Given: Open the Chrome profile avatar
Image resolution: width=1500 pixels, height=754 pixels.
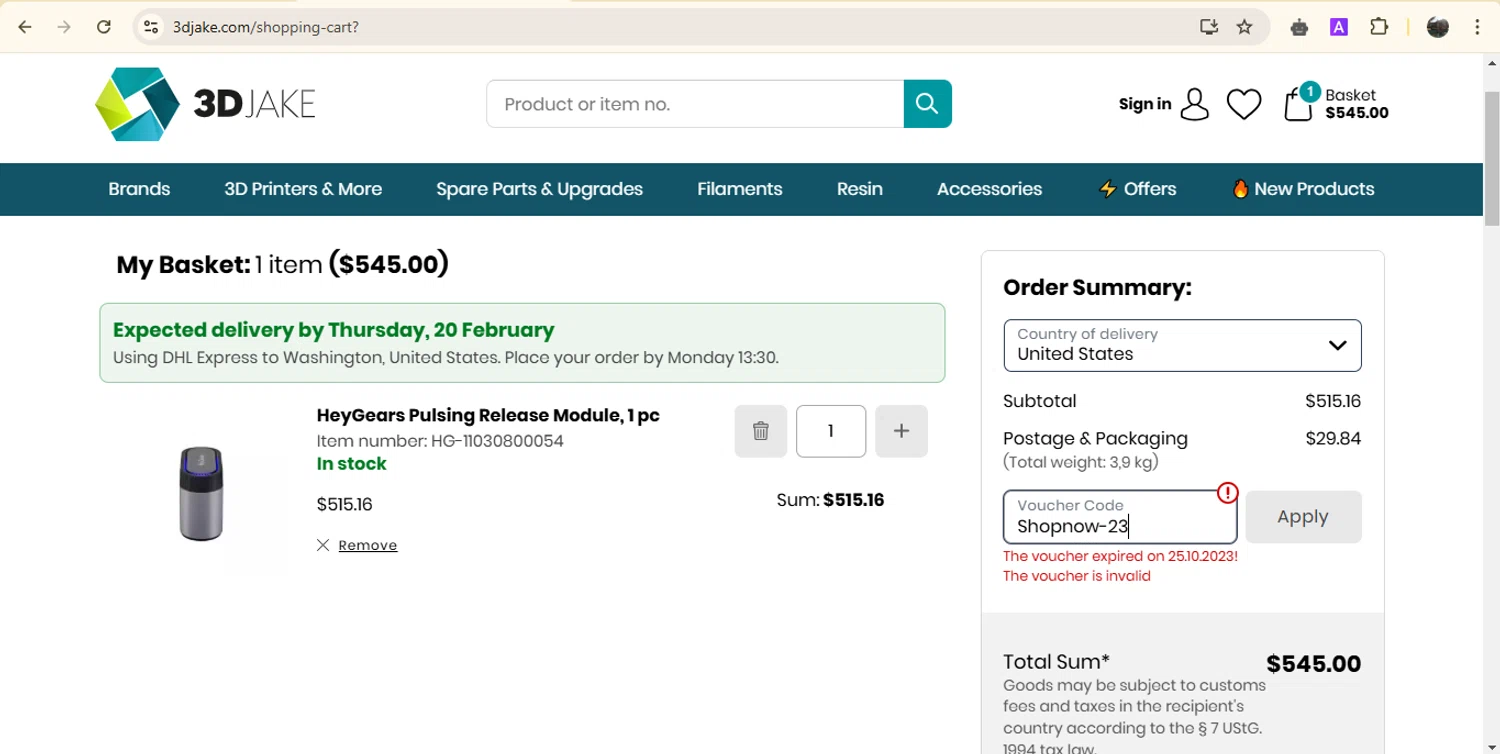Looking at the screenshot, I should tap(1438, 27).
